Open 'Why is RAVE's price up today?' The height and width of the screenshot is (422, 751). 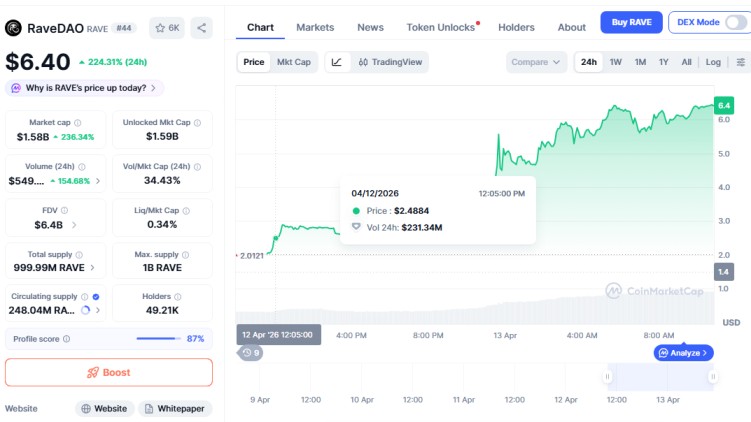85,88
